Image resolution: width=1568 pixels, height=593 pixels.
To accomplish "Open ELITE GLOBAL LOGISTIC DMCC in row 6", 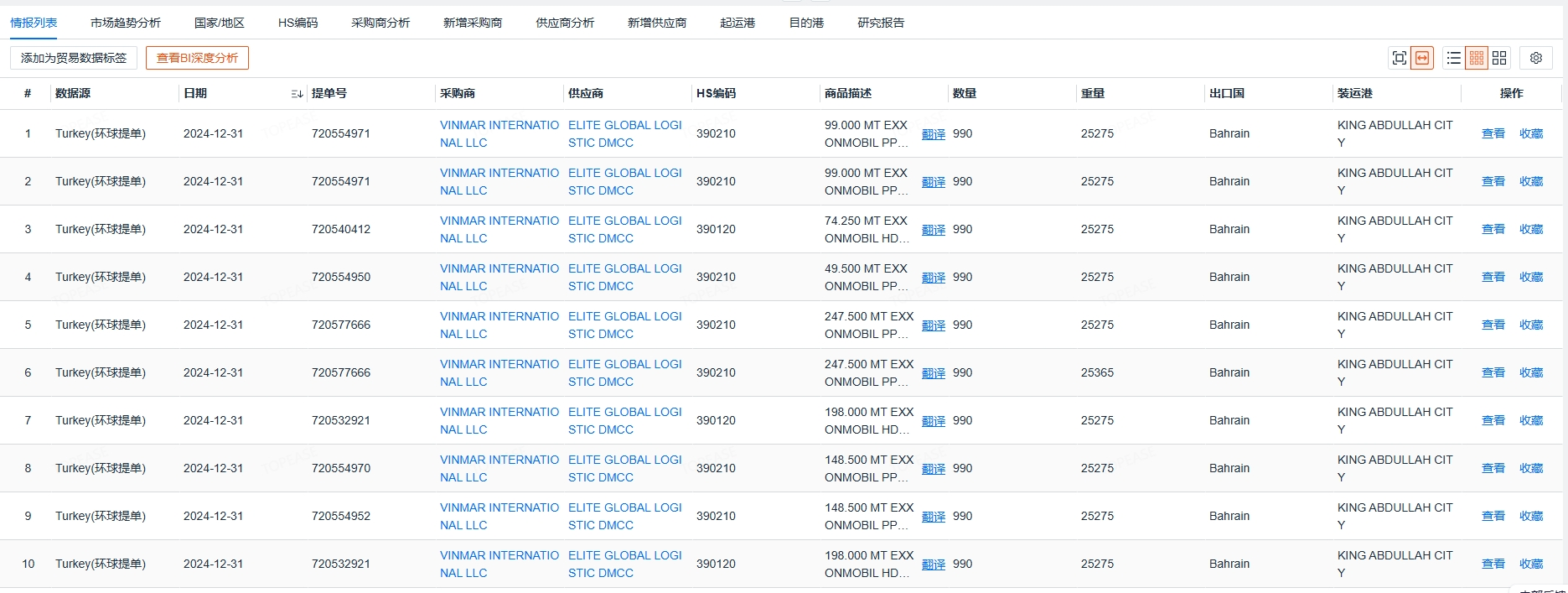I will click(624, 372).
